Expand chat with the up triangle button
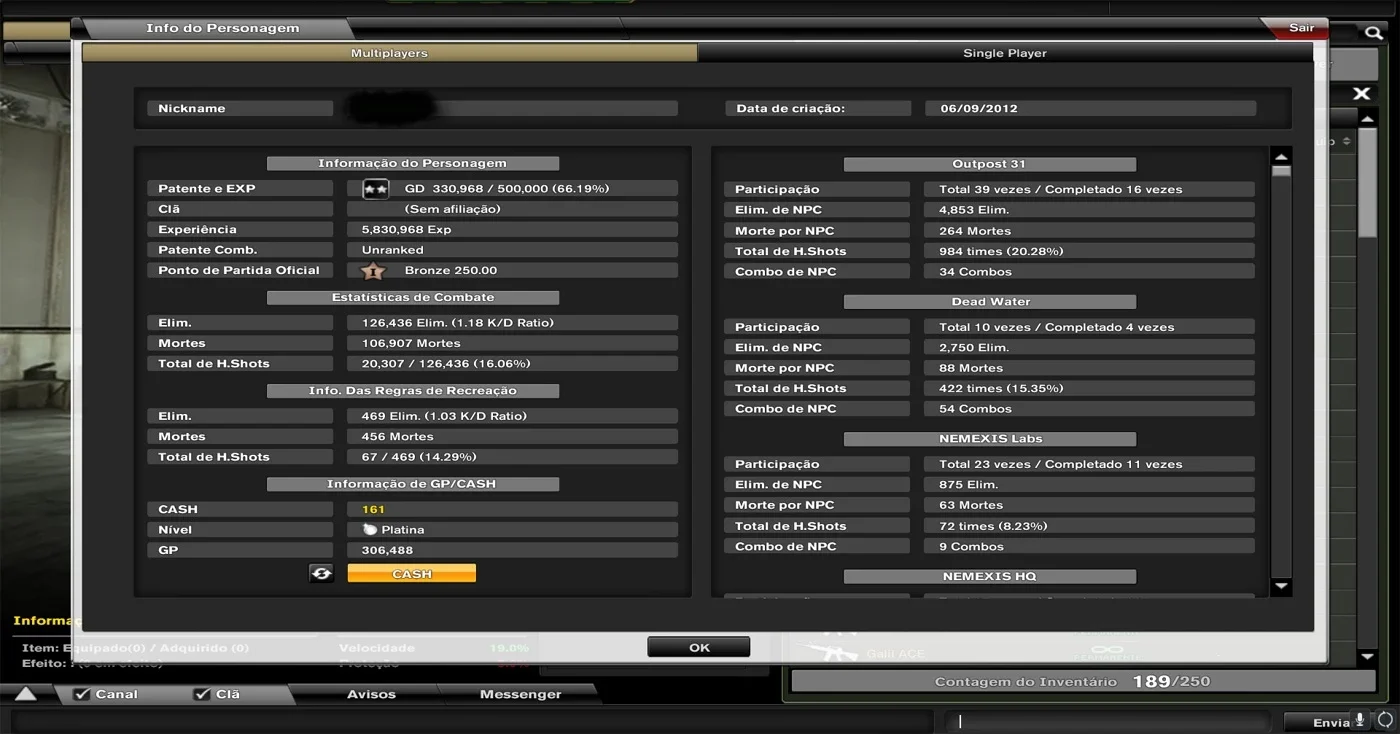Image resolution: width=1400 pixels, height=734 pixels. coord(26,694)
